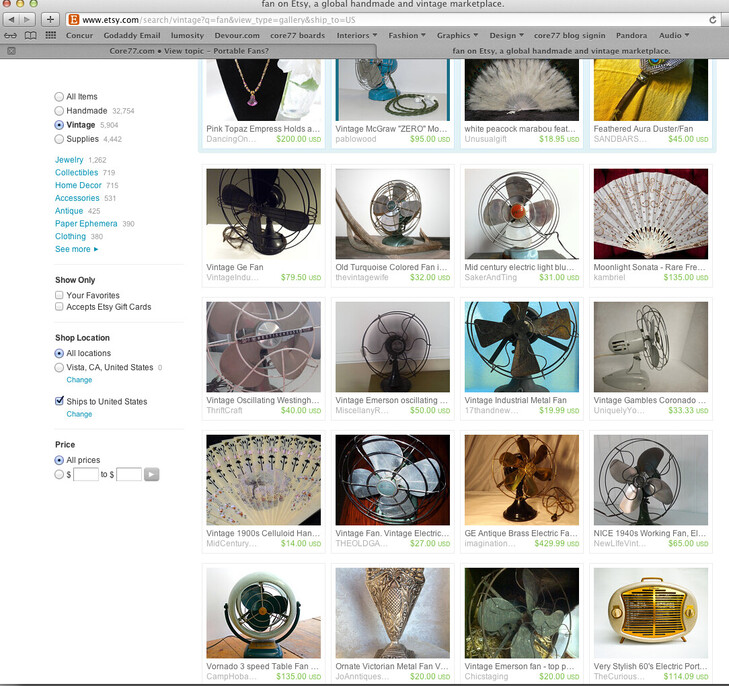This screenshot has width=729, height=686.
Task: Select the All locations radio button
Action: (x=59, y=353)
